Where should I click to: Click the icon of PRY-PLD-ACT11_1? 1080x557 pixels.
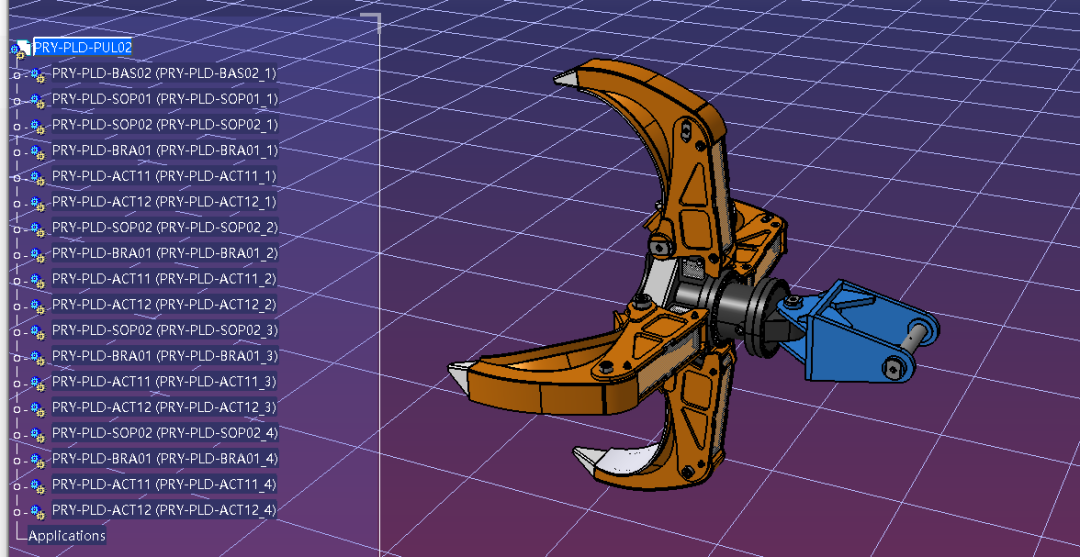37,178
